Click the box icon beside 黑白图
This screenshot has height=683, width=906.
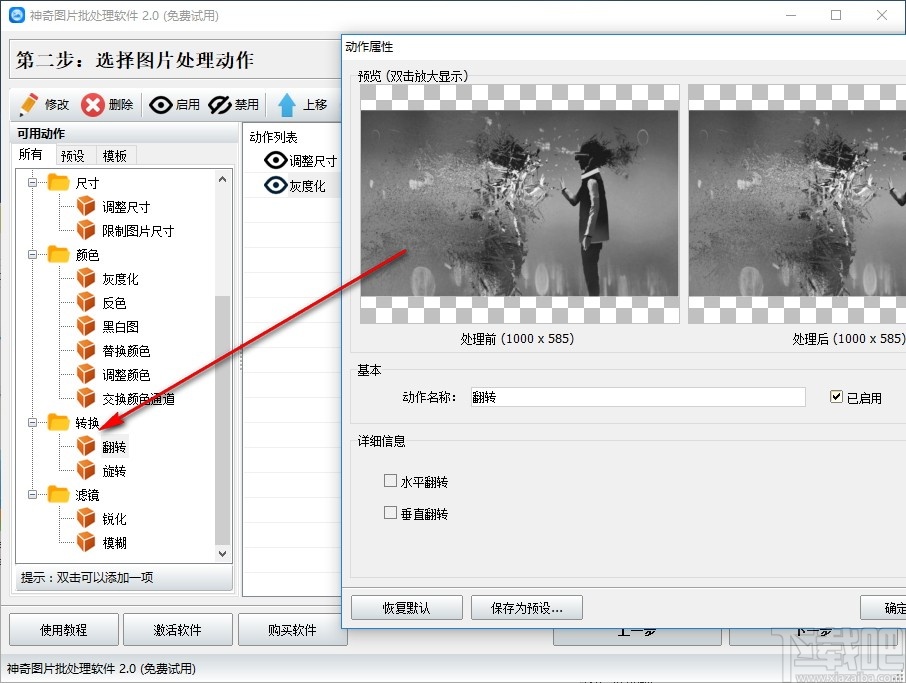[x=86, y=326]
